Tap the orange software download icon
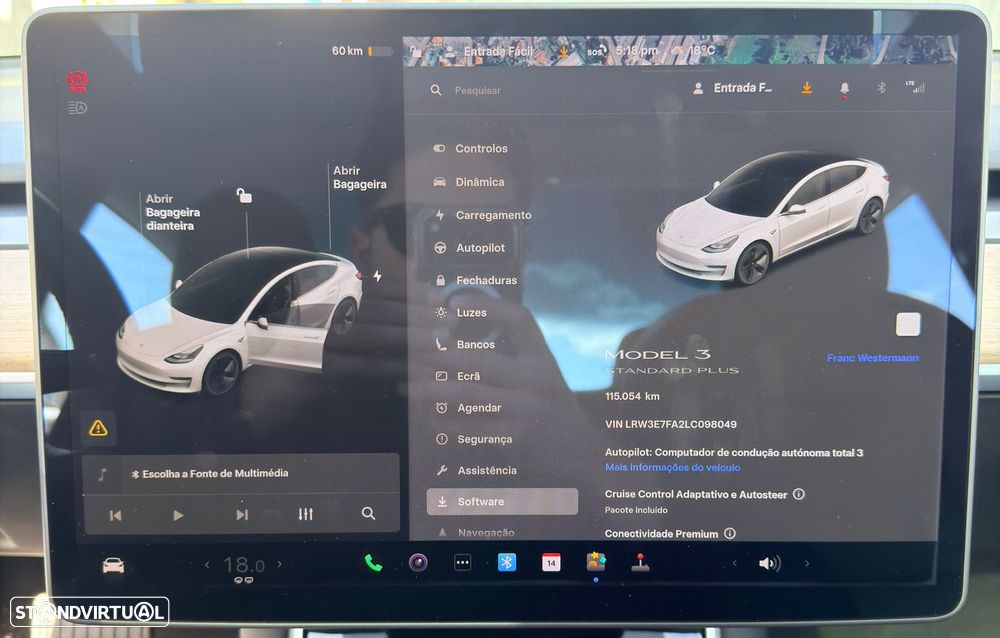The image size is (1000, 638). pos(807,88)
